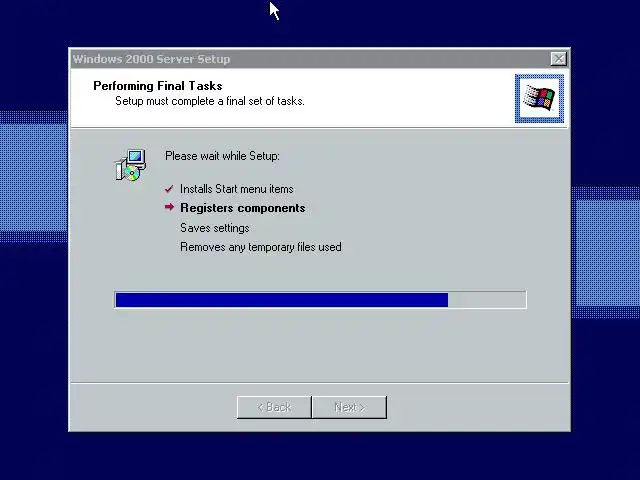
Task: Select the 'Performing Final Tasks' heading
Action: [158, 86]
